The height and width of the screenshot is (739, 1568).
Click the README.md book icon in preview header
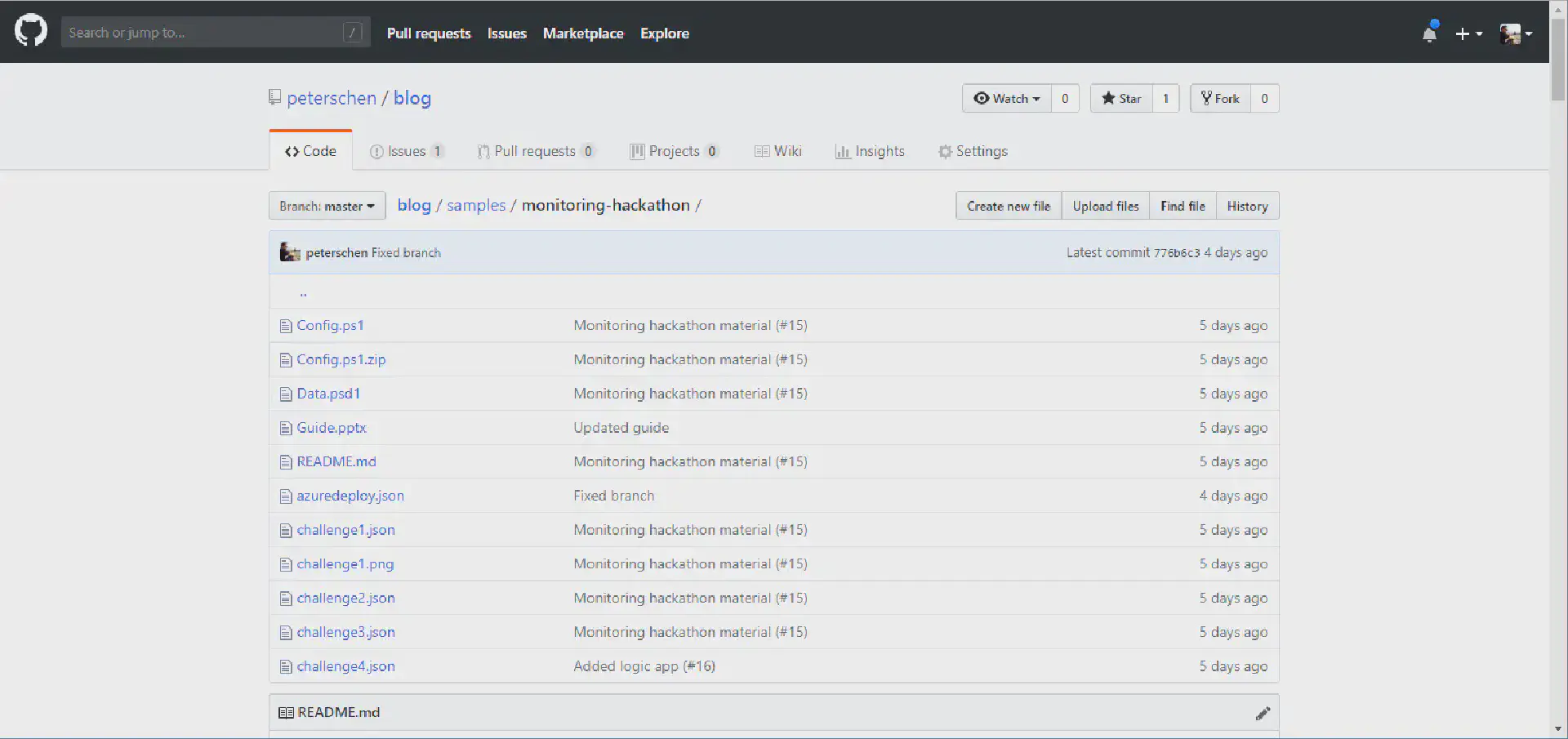pyautogui.click(x=286, y=713)
